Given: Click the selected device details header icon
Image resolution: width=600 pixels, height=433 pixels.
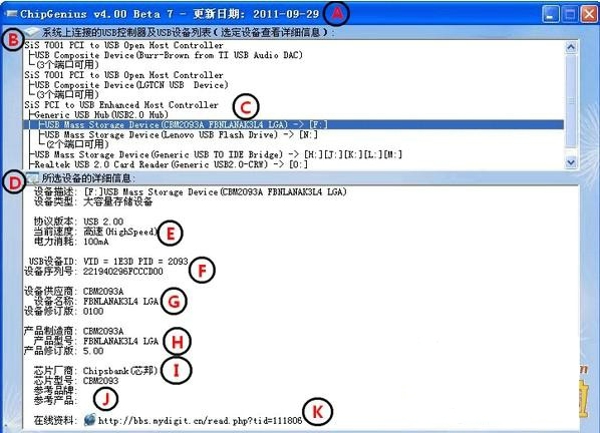Looking at the screenshot, I should 35,177.
